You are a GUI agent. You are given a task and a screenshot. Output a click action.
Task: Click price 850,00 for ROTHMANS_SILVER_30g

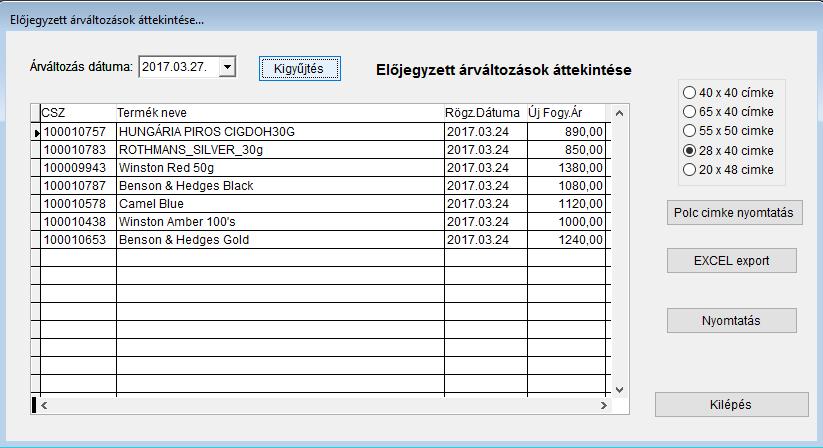[x=566, y=150]
